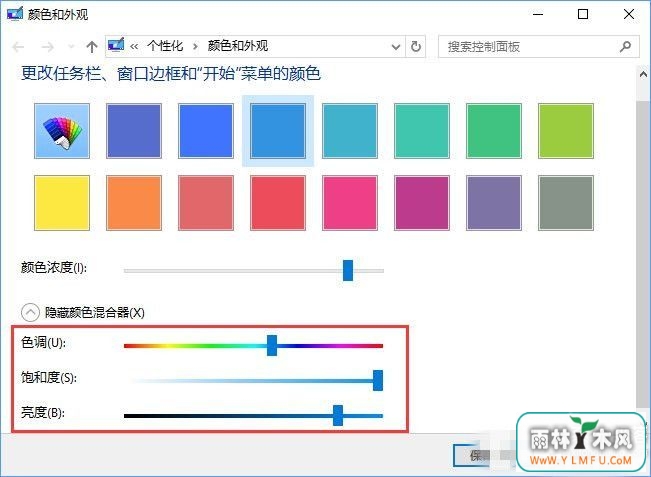Click the address bar control panel icon
The height and width of the screenshot is (477, 651).
pyautogui.click(x=116, y=45)
